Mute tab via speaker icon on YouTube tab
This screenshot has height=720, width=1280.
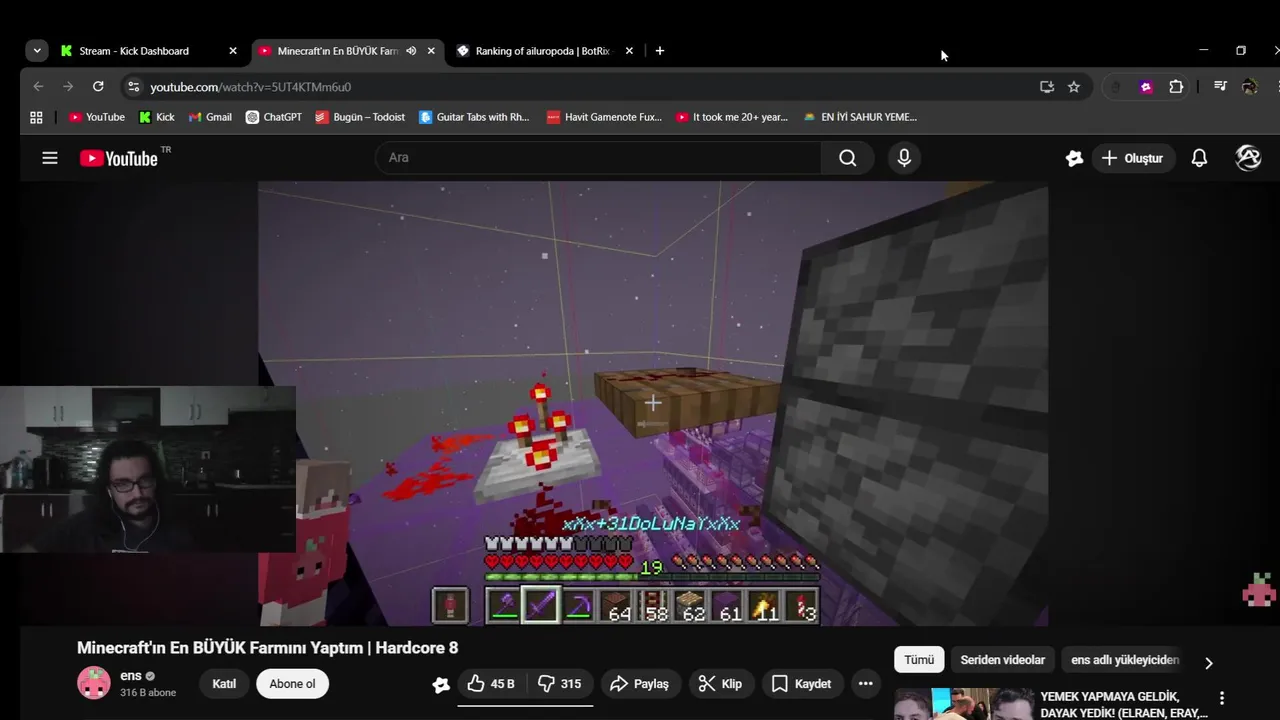coord(411,51)
